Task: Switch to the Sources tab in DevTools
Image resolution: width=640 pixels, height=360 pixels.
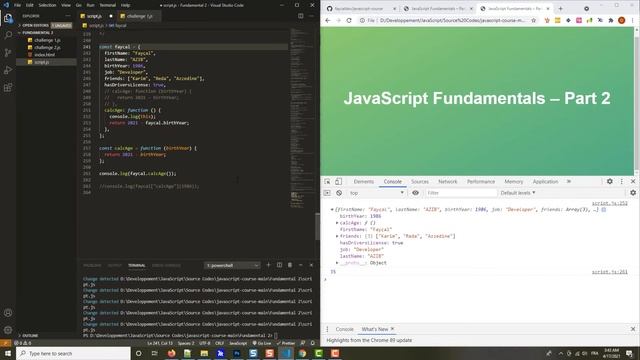Action: click(420, 182)
